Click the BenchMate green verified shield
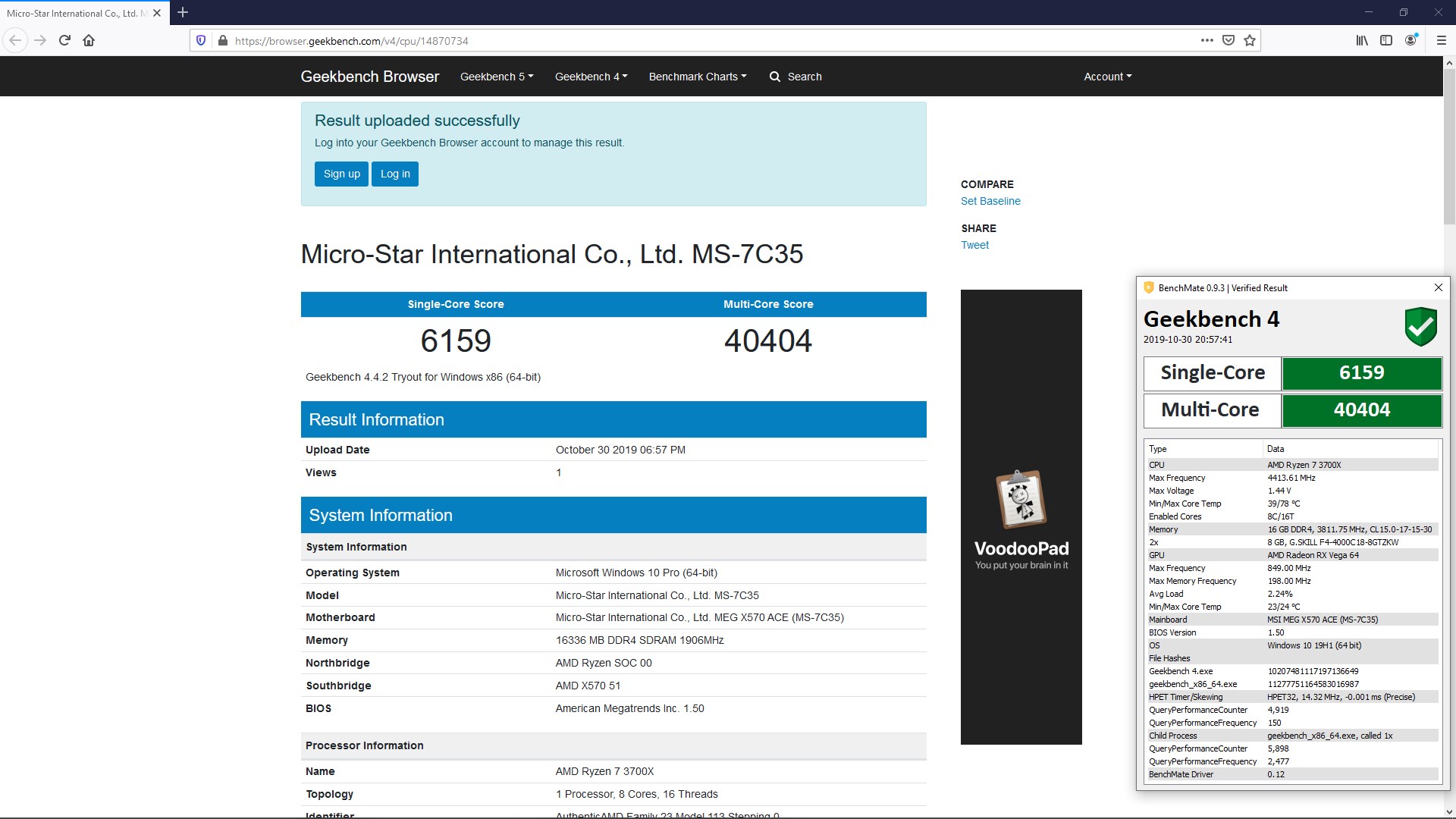The height and width of the screenshot is (819, 1456). coord(1420,327)
